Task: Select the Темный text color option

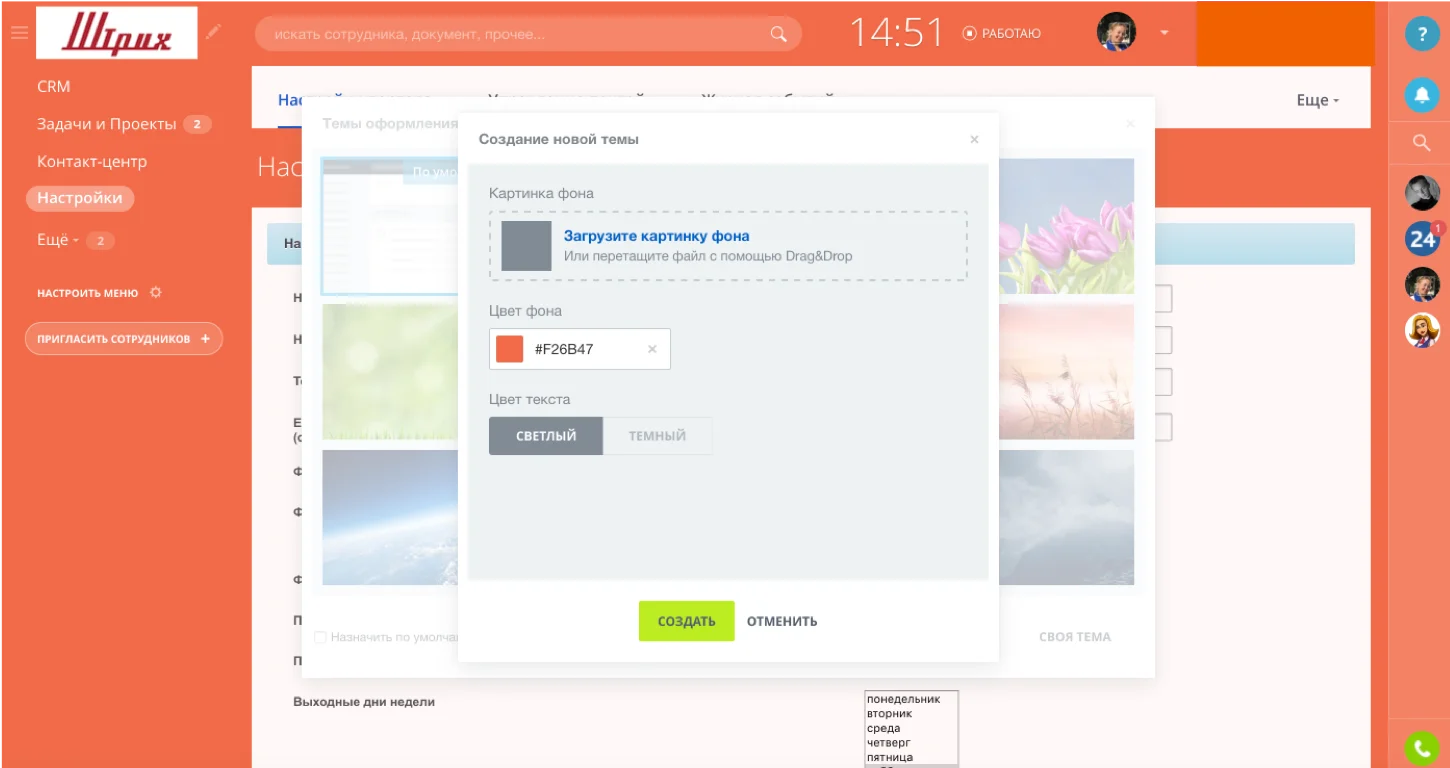Action: (x=657, y=436)
